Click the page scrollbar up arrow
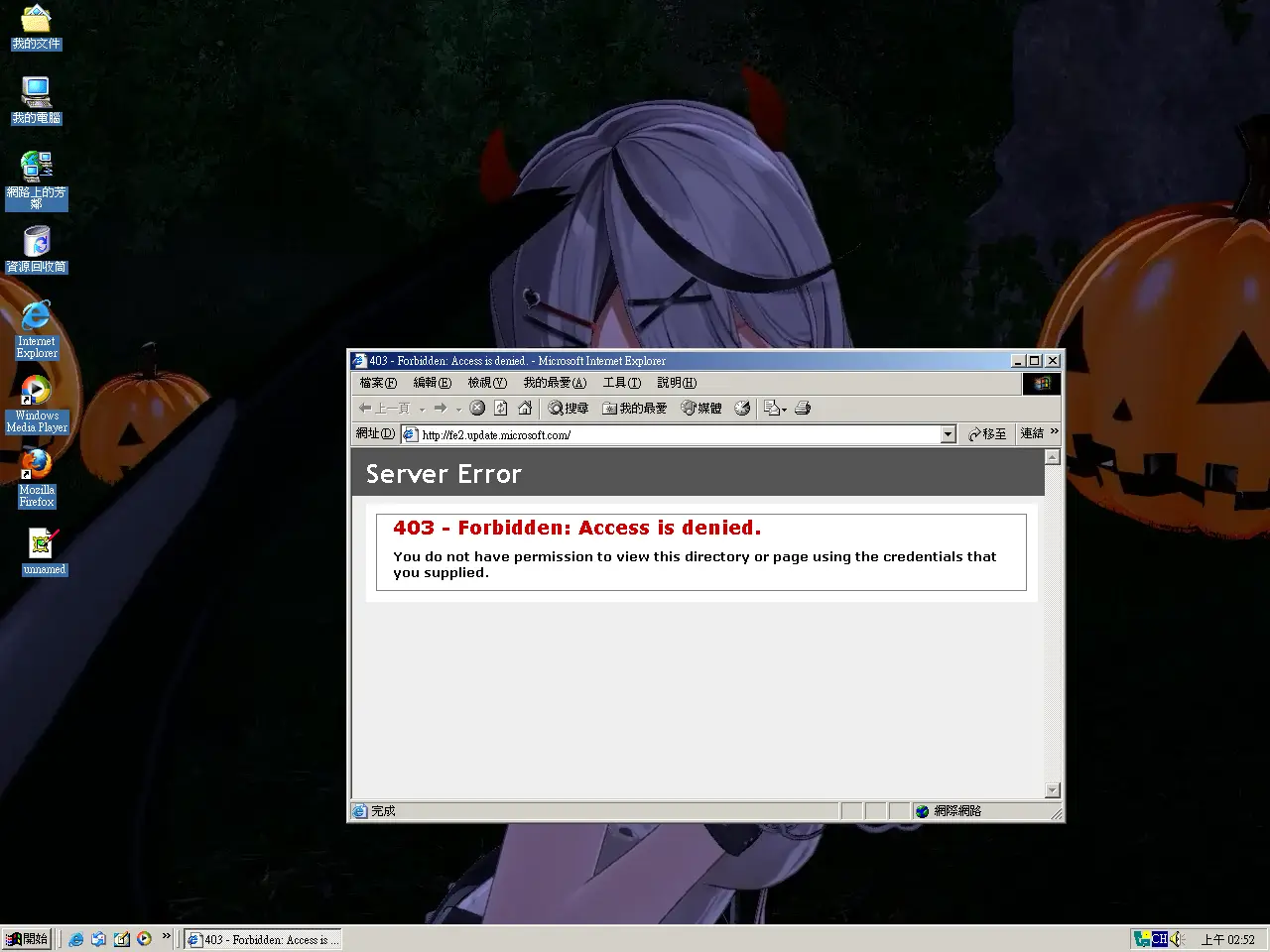 [1053, 457]
